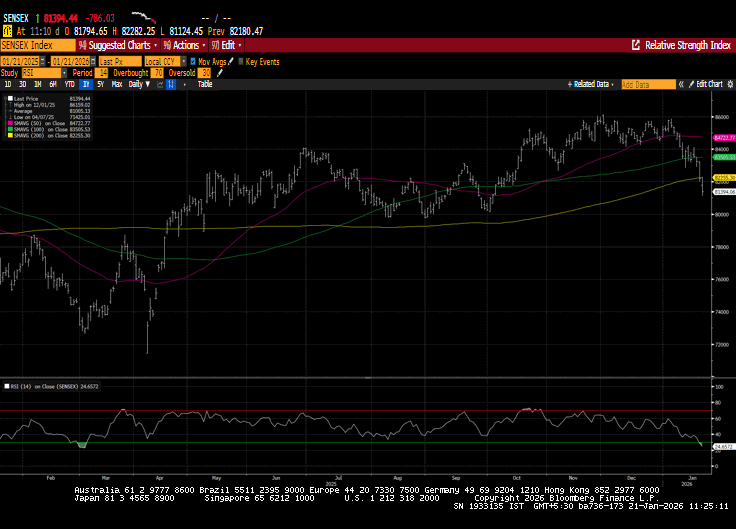Switch to Table view
The image size is (736, 529).
click(205, 84)
